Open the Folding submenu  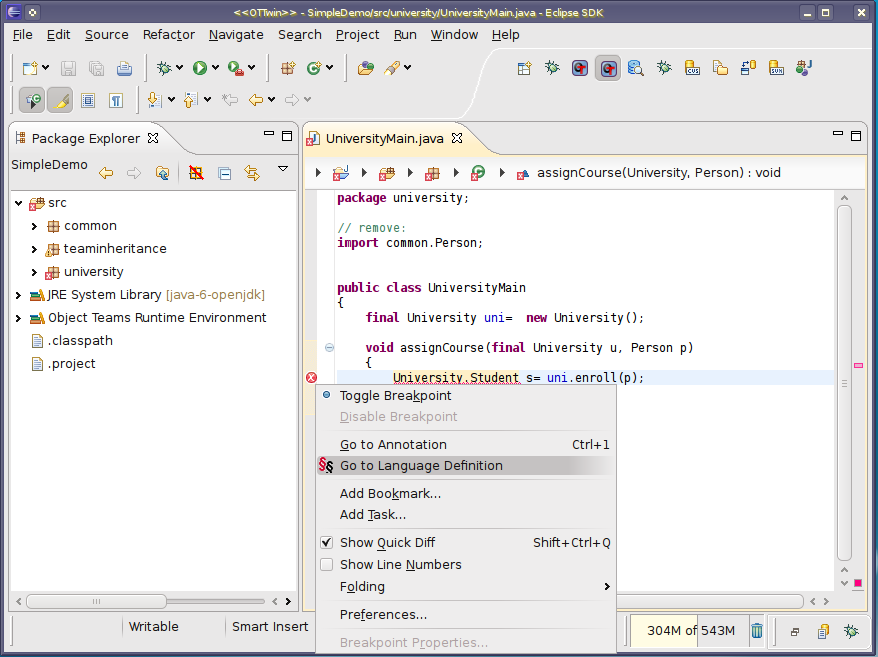click(465, 586)
